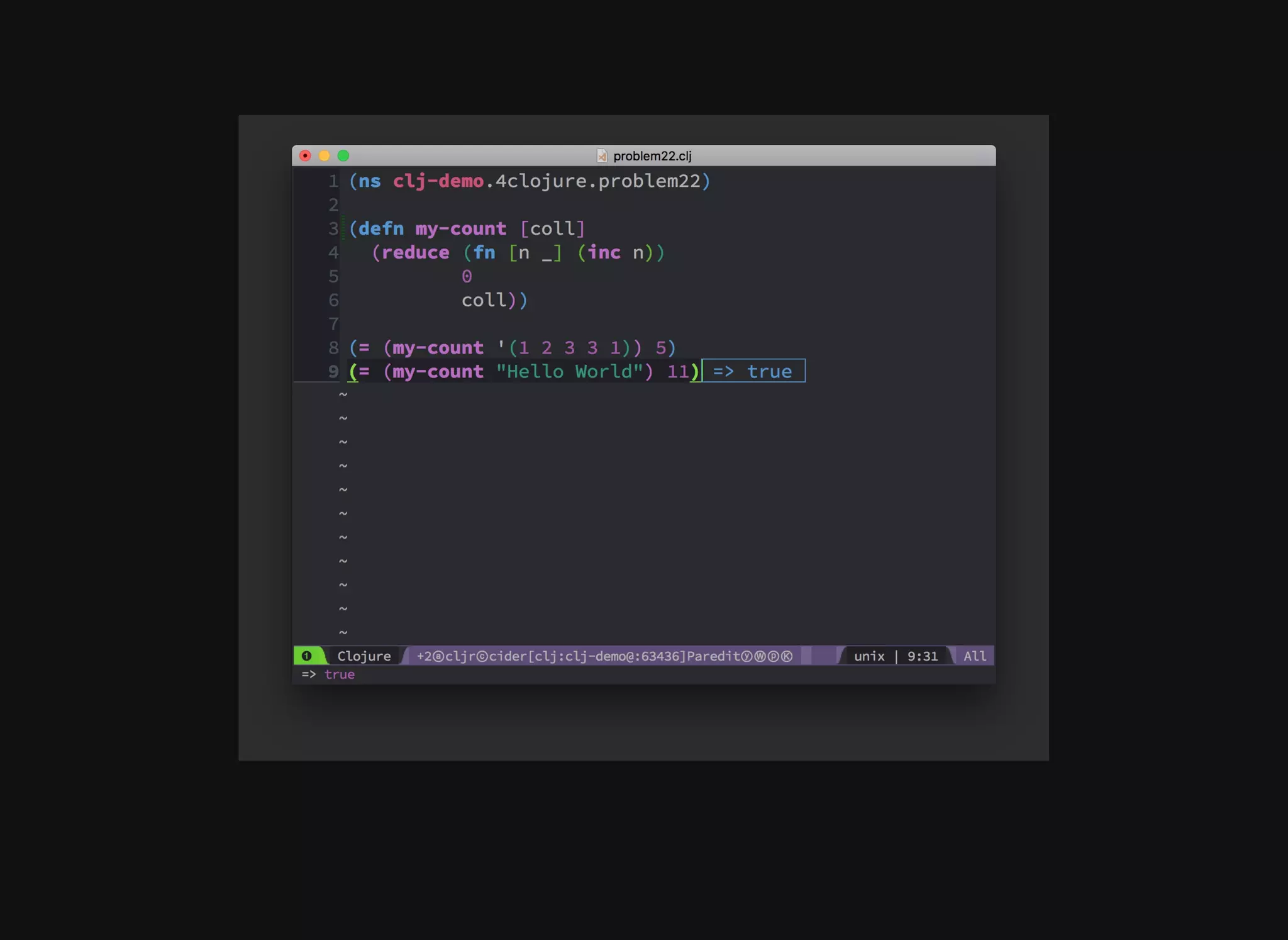
Task: Click the inline => true result overlay
Action: point(753,371)
